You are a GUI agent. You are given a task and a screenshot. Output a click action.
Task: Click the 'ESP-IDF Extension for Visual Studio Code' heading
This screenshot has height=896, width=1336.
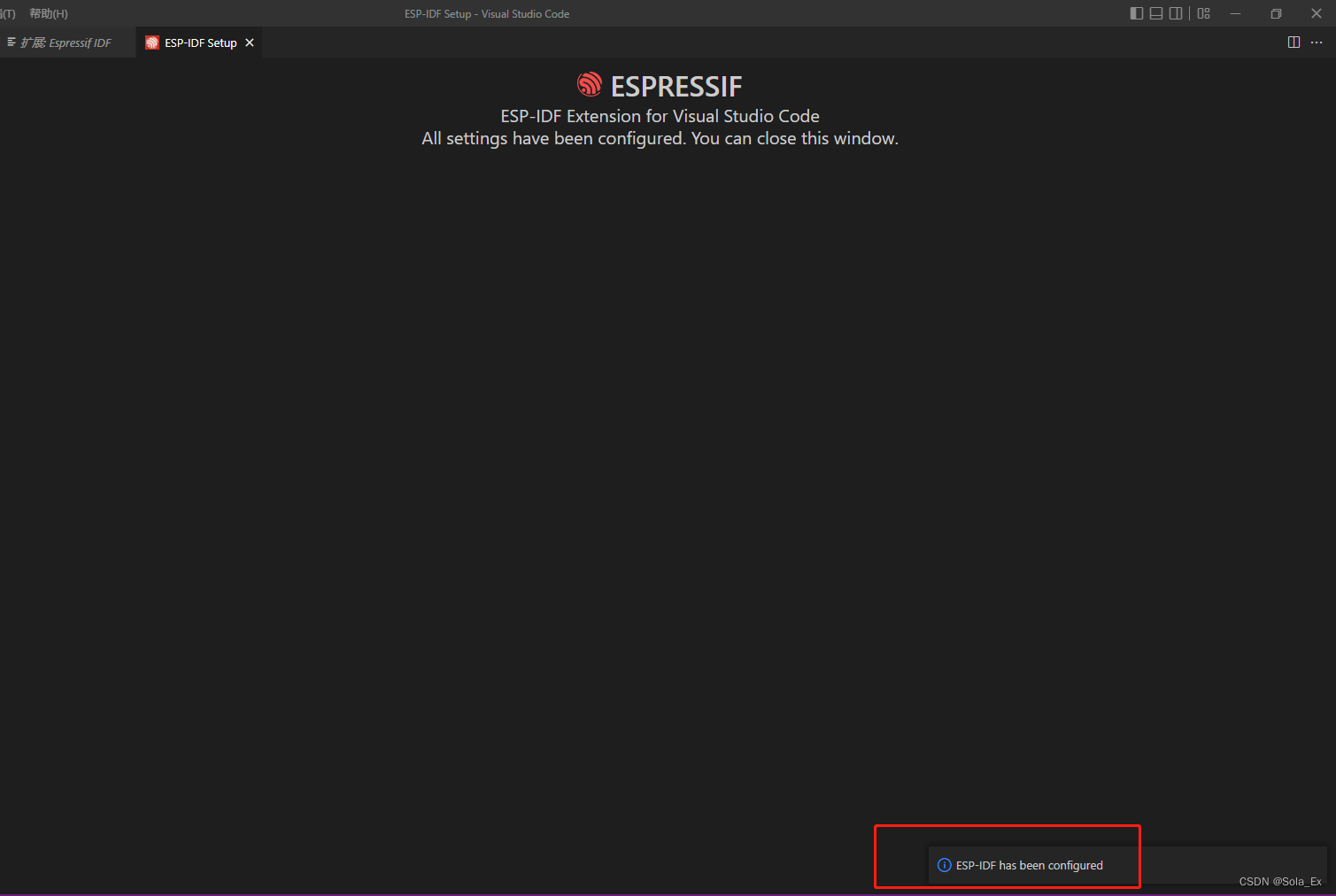click(660, 116)
